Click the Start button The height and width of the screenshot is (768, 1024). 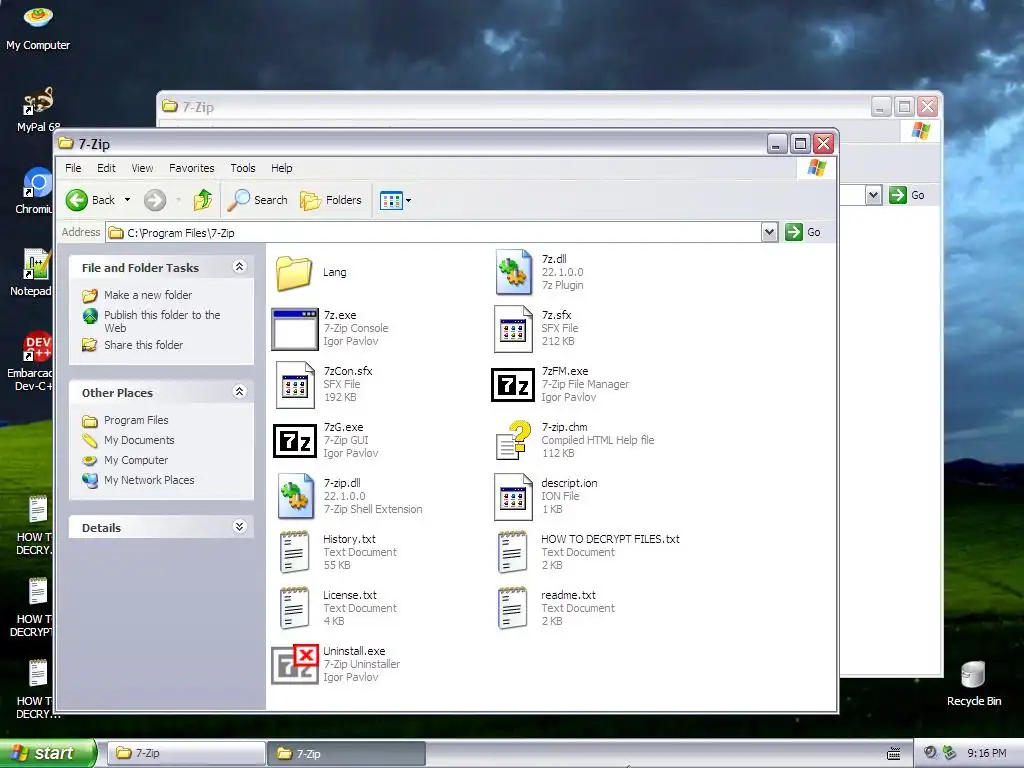48,753
